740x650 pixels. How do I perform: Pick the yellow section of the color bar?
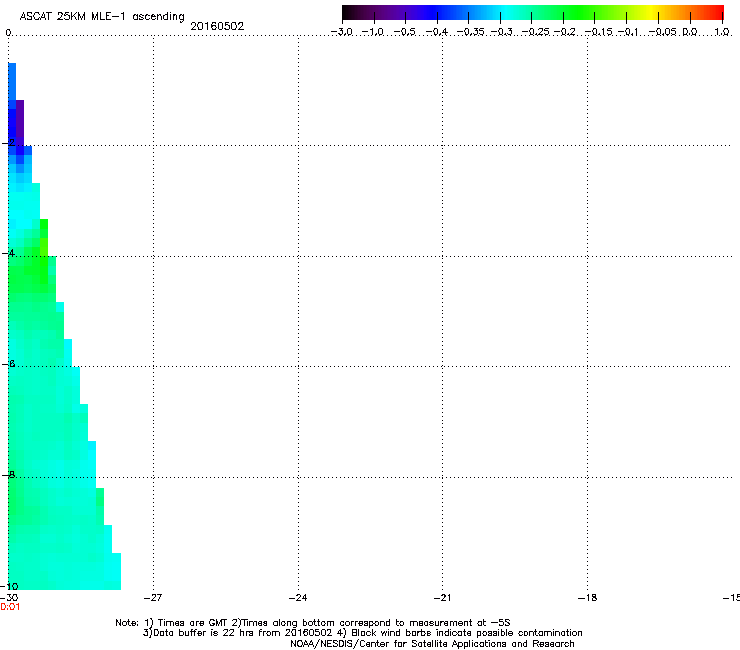(x=651, y=13)
